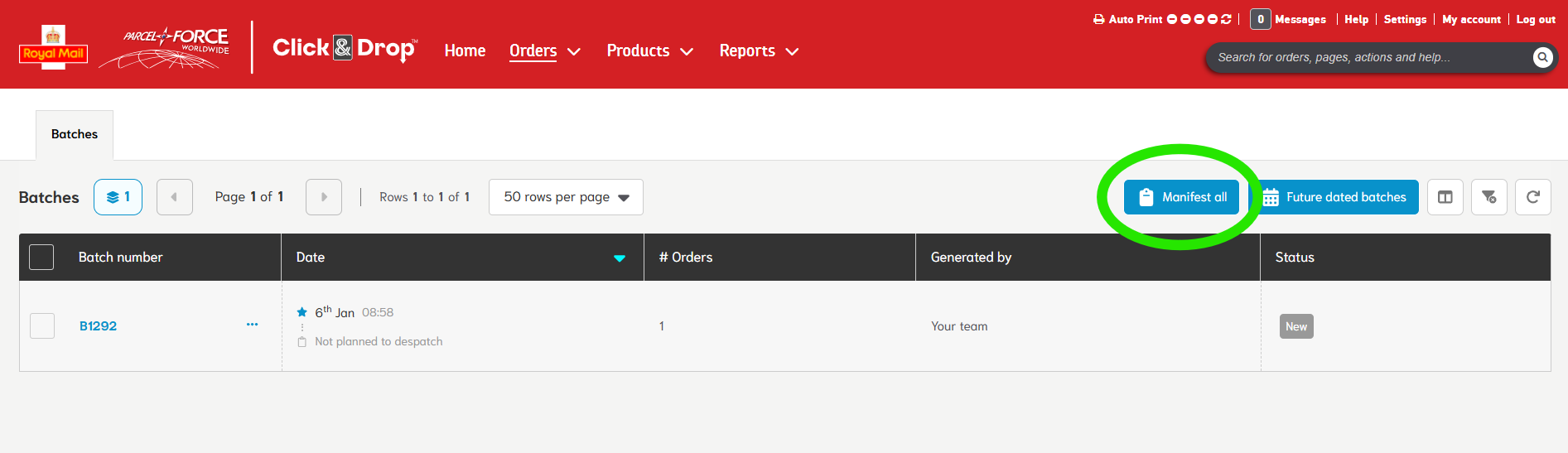
Task: Open the 50 rows per page dropdown
Action: pyautogui.click(x=566, y=197)
